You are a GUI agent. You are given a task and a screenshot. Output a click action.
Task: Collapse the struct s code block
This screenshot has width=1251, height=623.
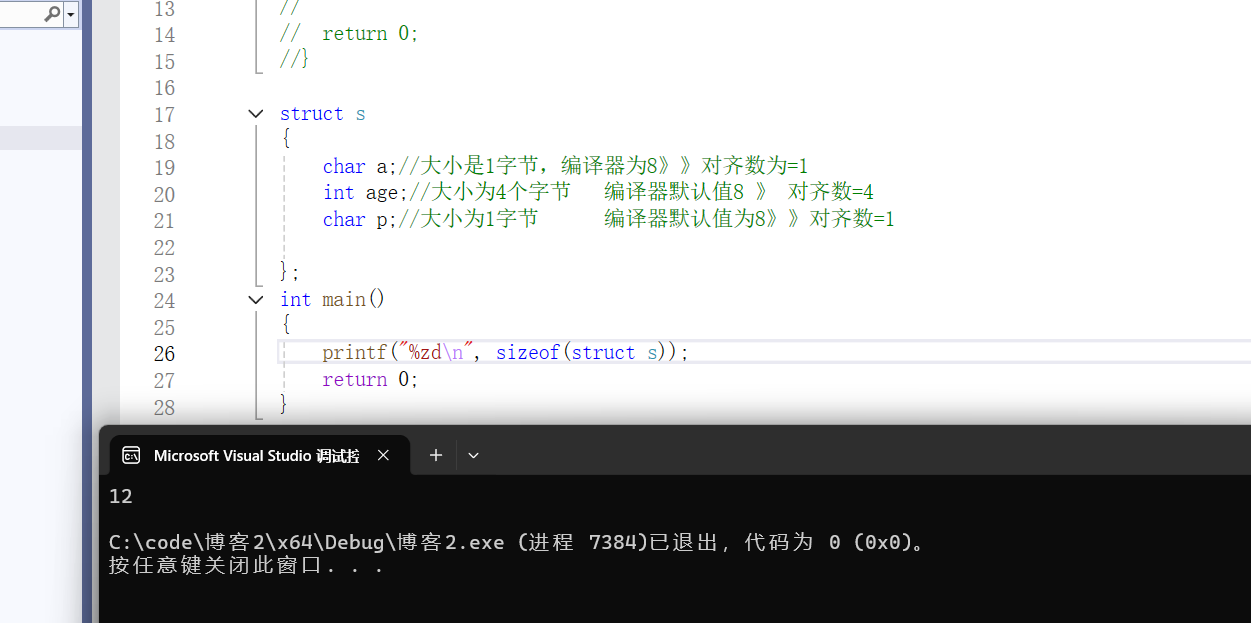(x=256, y=114)
